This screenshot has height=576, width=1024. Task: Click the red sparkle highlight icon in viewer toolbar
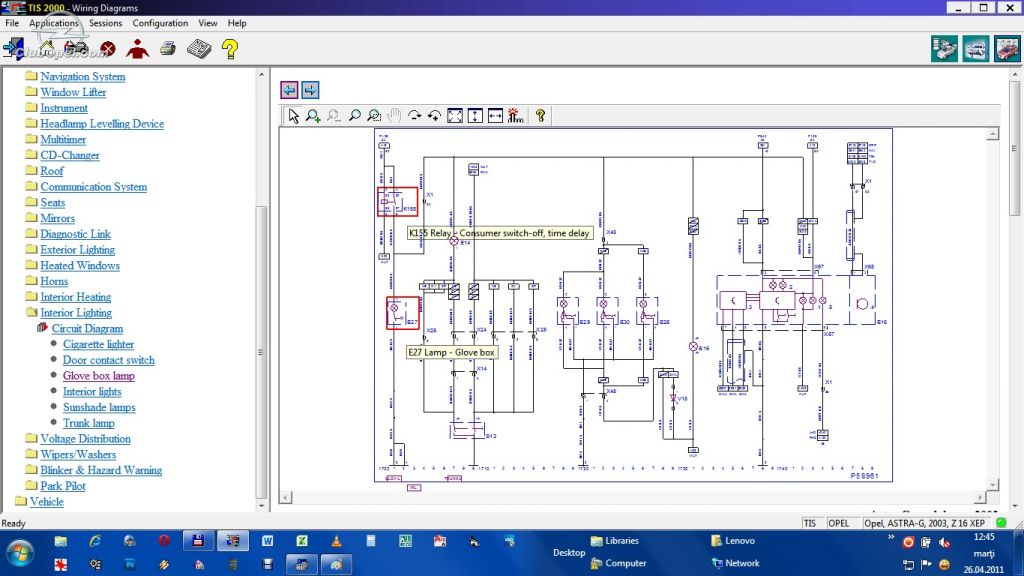515,116
